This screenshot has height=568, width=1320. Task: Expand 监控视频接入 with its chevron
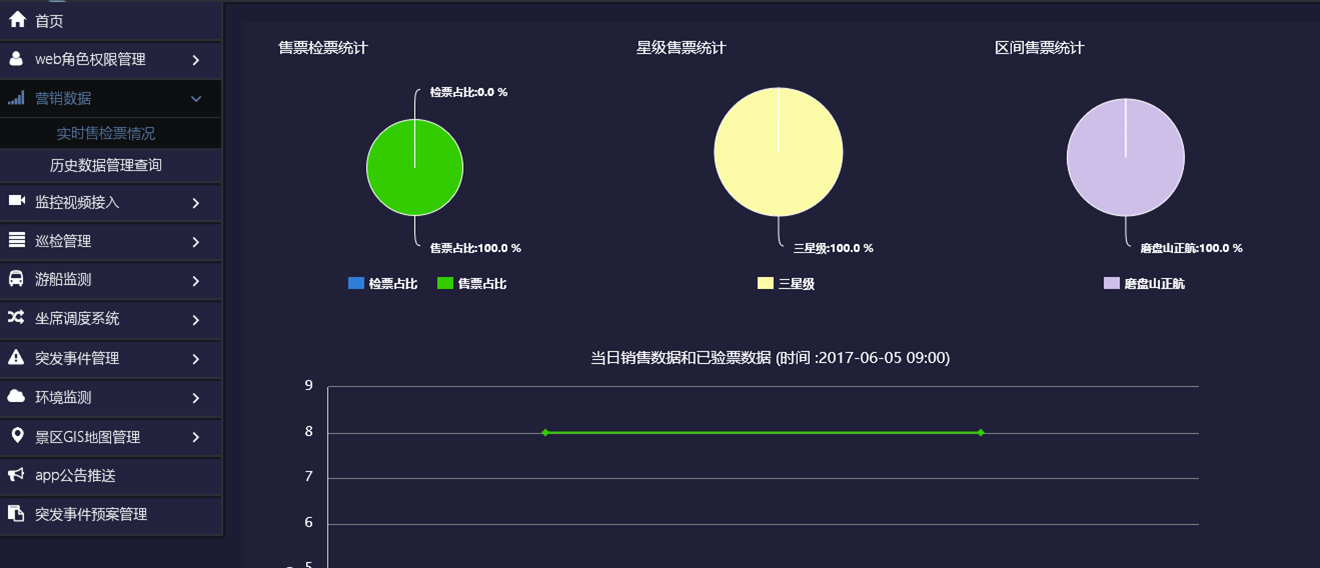click(196, 203)
